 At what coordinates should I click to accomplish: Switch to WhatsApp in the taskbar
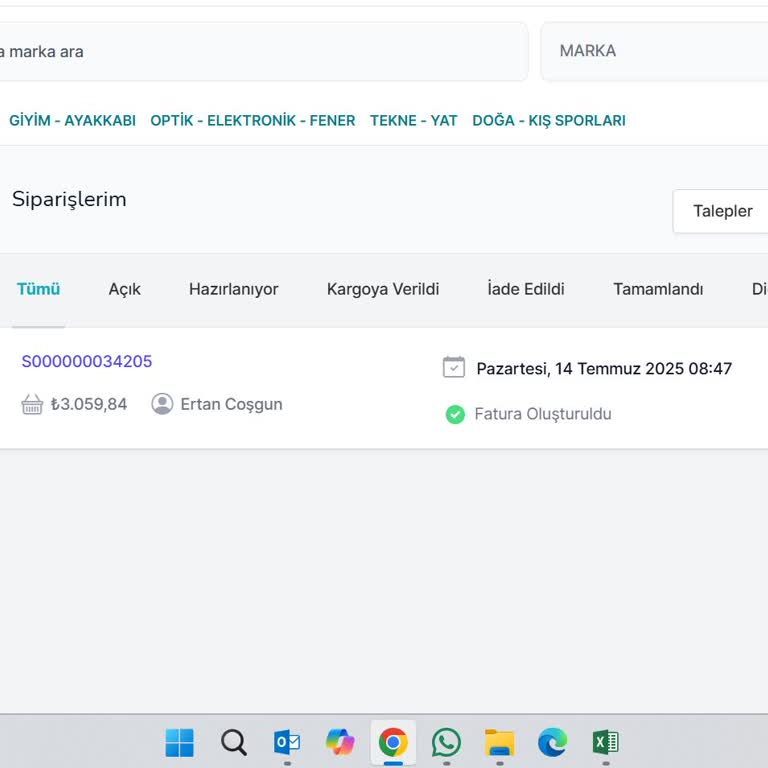446,742
